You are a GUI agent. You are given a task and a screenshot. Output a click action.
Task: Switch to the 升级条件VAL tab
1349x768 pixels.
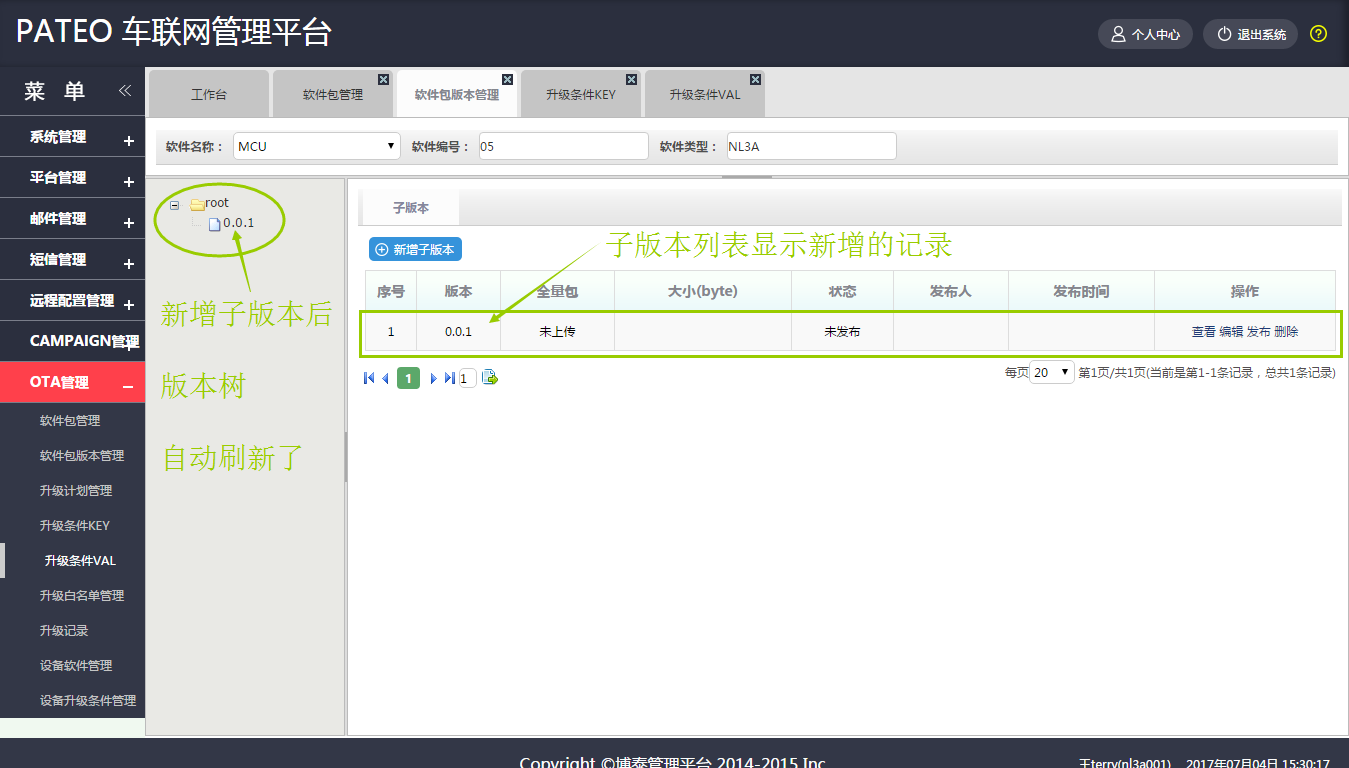(x=705, y=95)
